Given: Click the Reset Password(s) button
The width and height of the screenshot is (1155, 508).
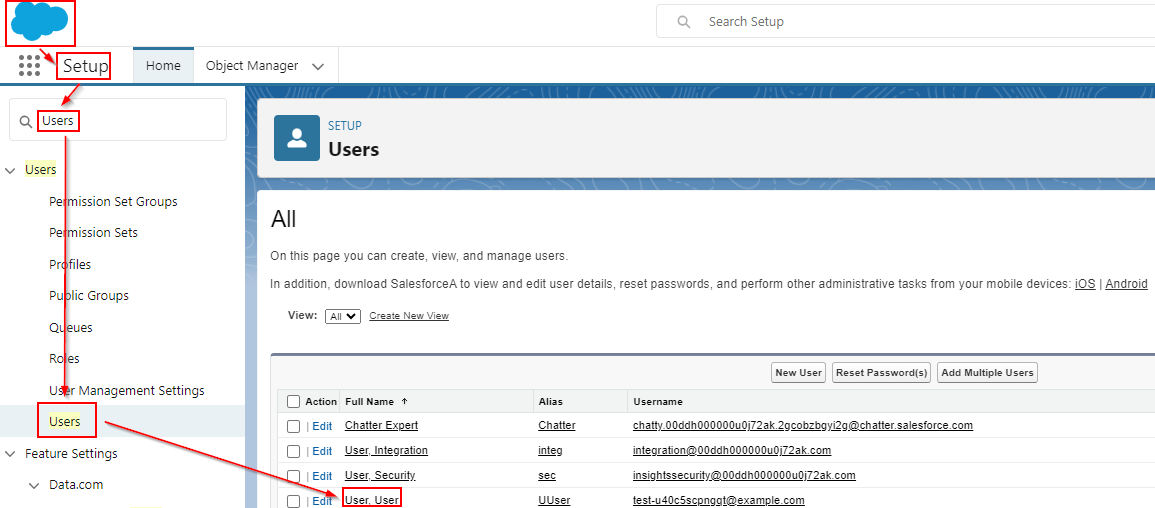Looking at the screenshot, I should [x=881, y=373].
